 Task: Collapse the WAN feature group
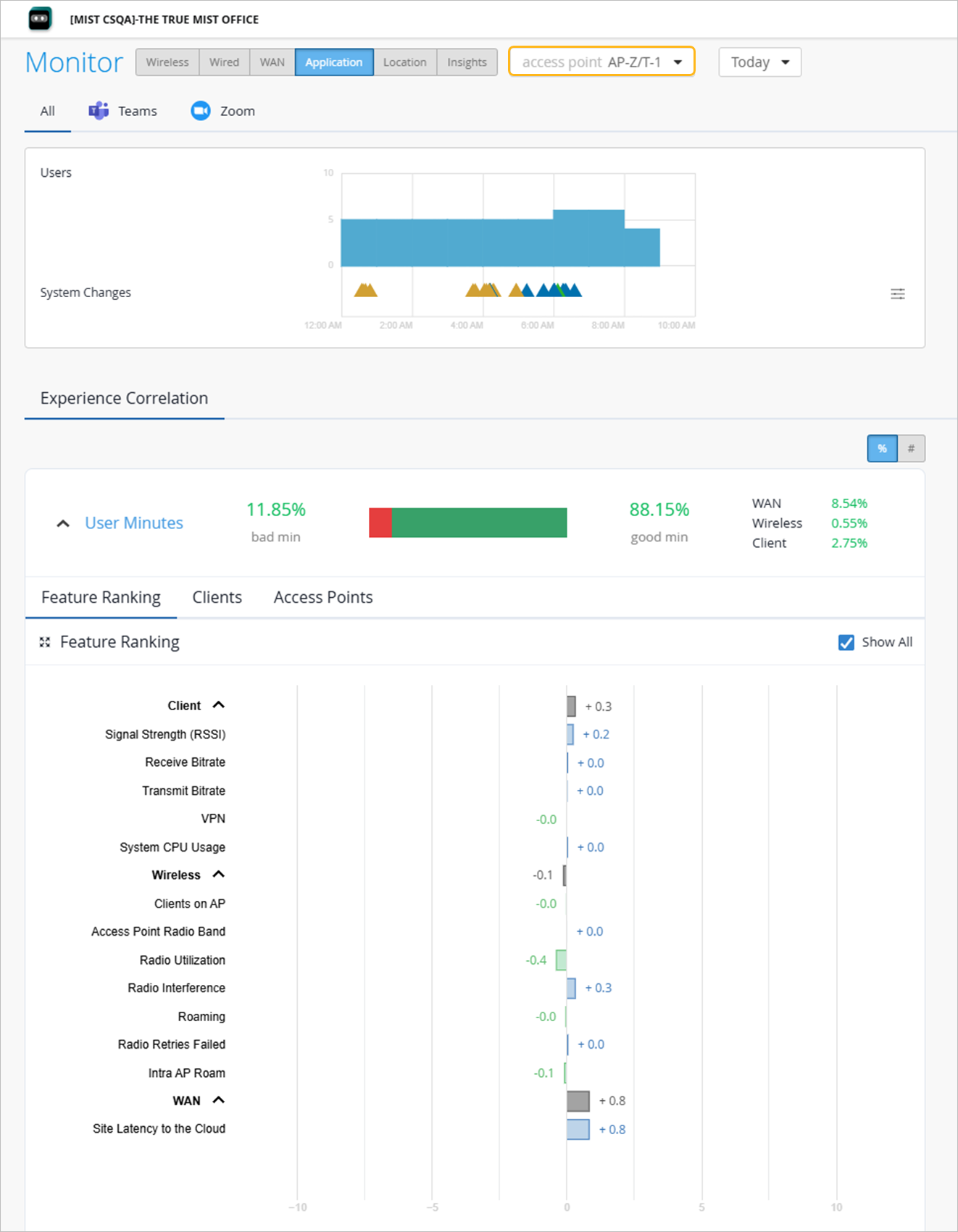coord(219,1100)
